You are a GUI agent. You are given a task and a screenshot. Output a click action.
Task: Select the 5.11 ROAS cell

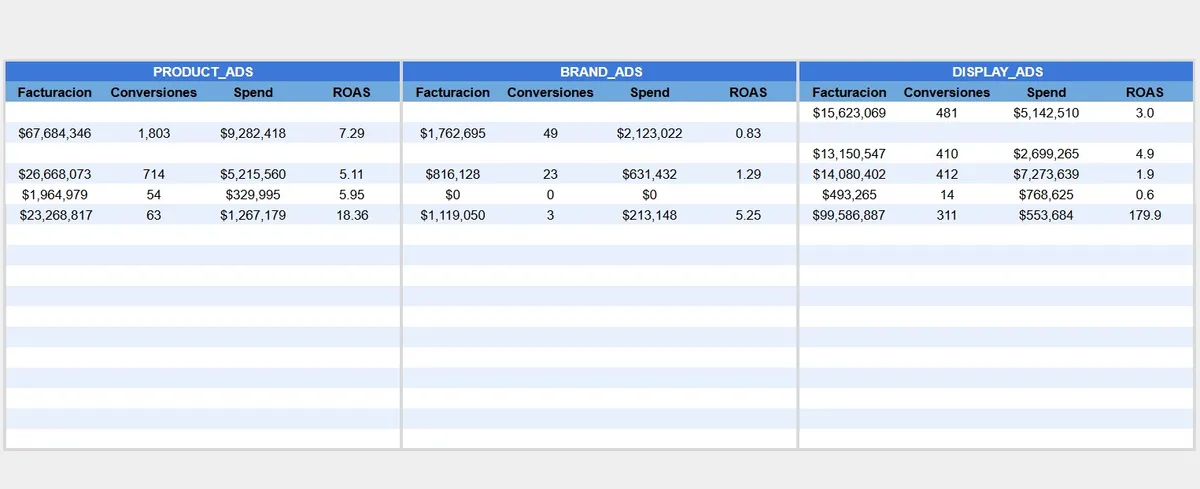click(352, 174)
